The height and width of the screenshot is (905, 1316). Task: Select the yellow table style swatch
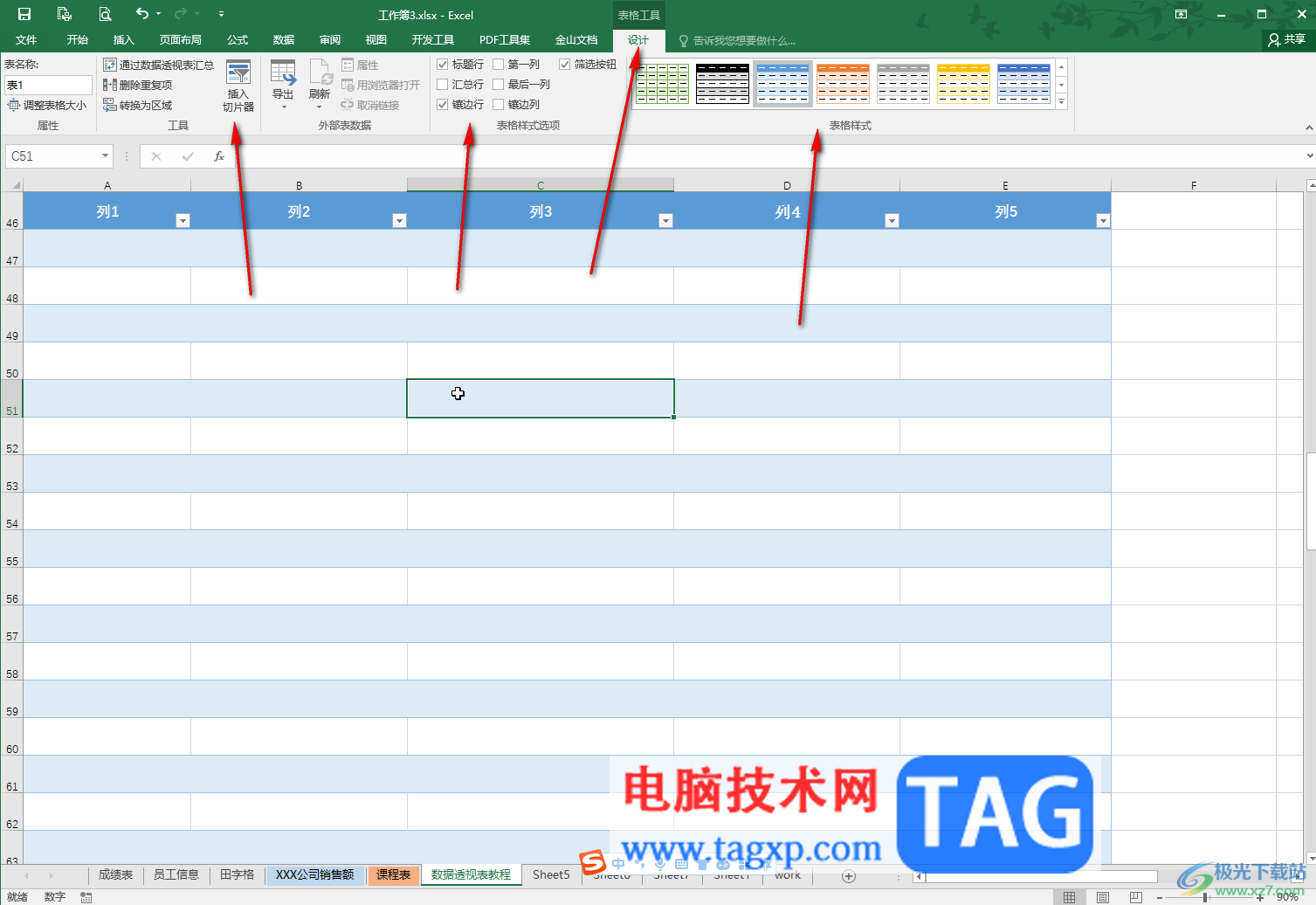[x=964, y=84]
